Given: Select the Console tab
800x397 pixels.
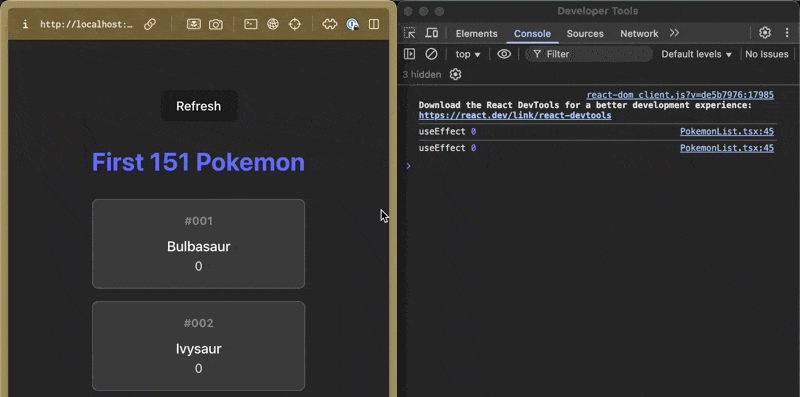Looking at the screenshot, I should (532, 34).
